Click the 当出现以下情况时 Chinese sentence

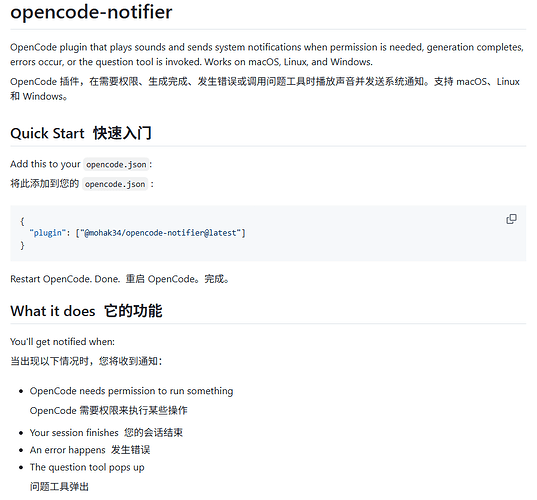click(86, 361)
